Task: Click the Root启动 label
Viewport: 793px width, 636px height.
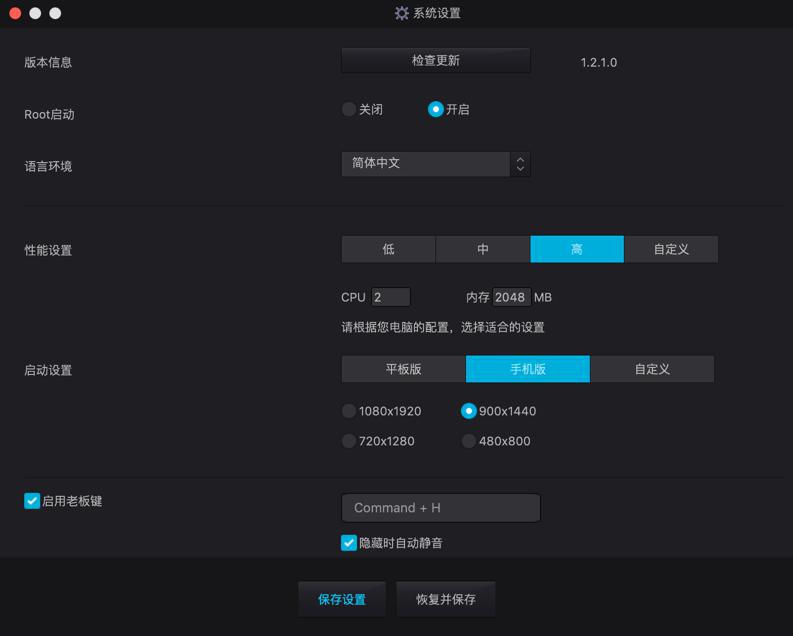Action: [49, 114]
